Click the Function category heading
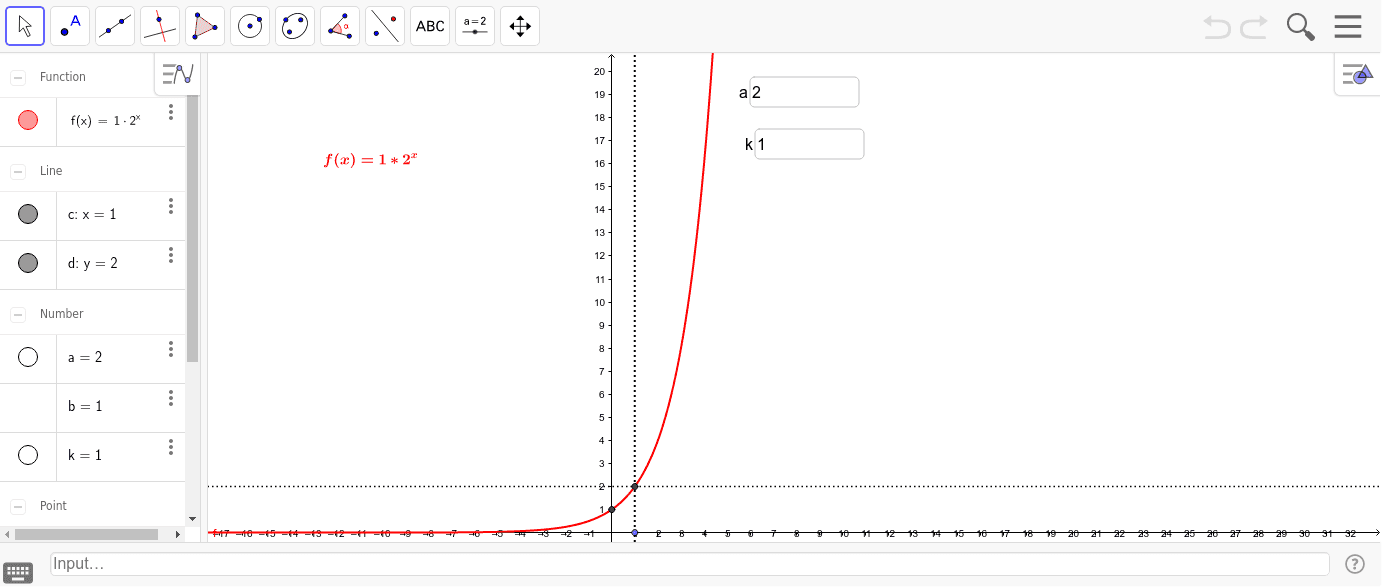The image size is (1382, 587). tap(63, 77)
